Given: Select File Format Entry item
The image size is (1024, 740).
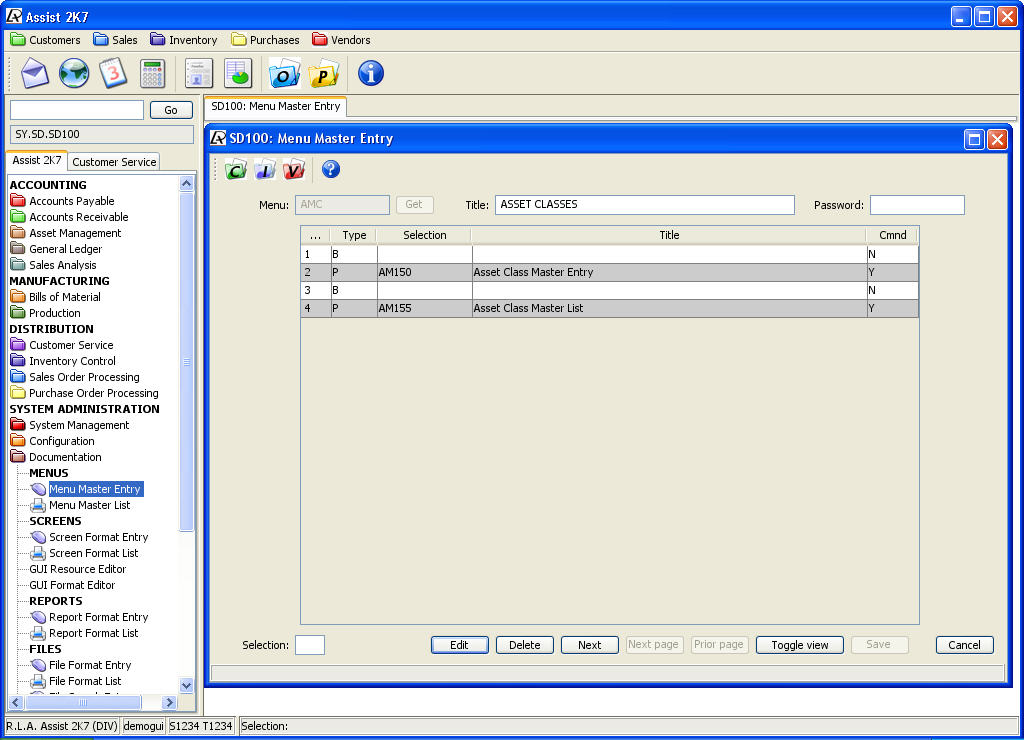Looking at the screenshot, I should 89,665.
